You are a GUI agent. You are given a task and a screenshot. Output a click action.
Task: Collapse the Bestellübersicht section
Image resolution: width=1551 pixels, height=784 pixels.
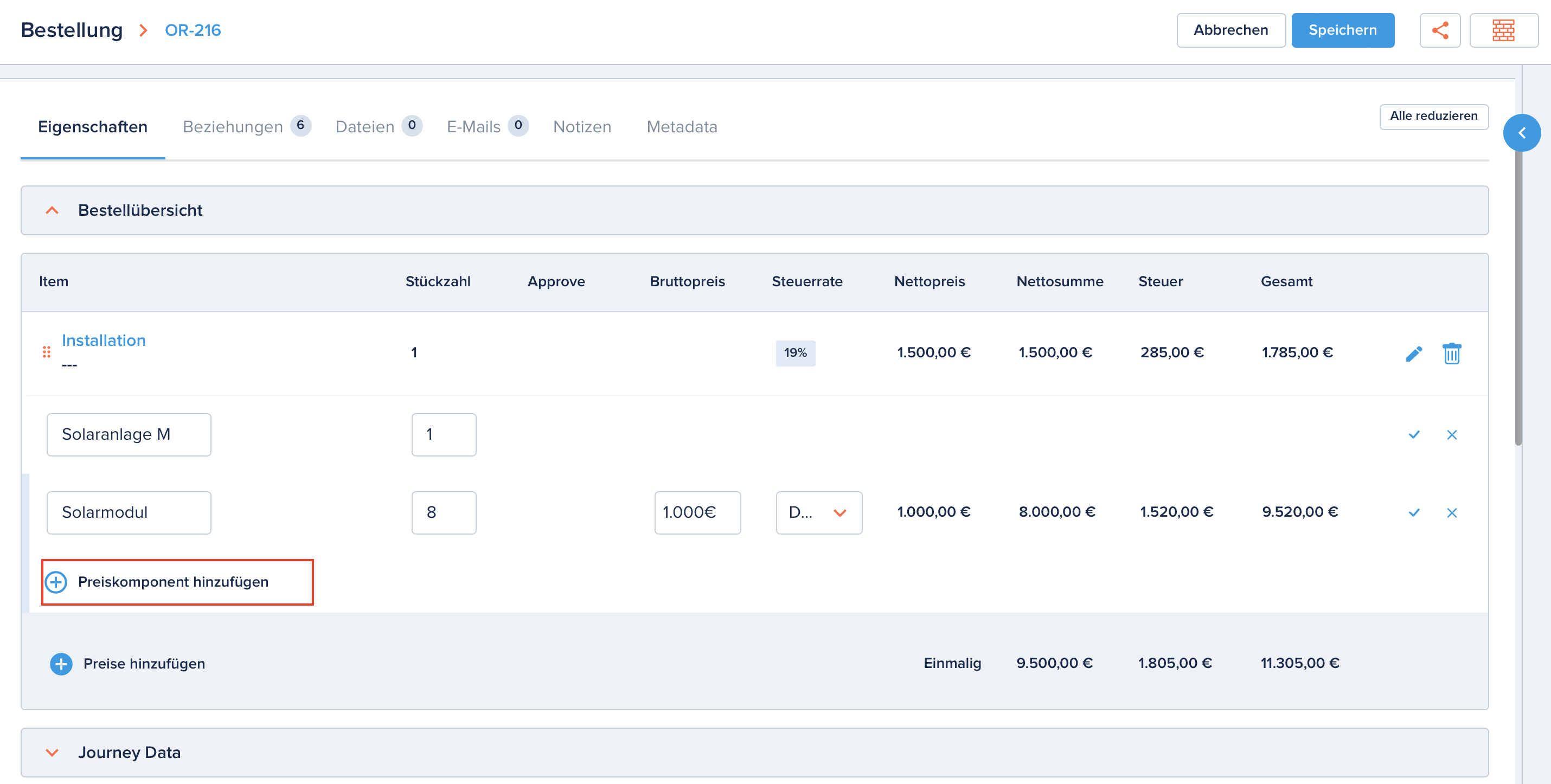[53, 210]
